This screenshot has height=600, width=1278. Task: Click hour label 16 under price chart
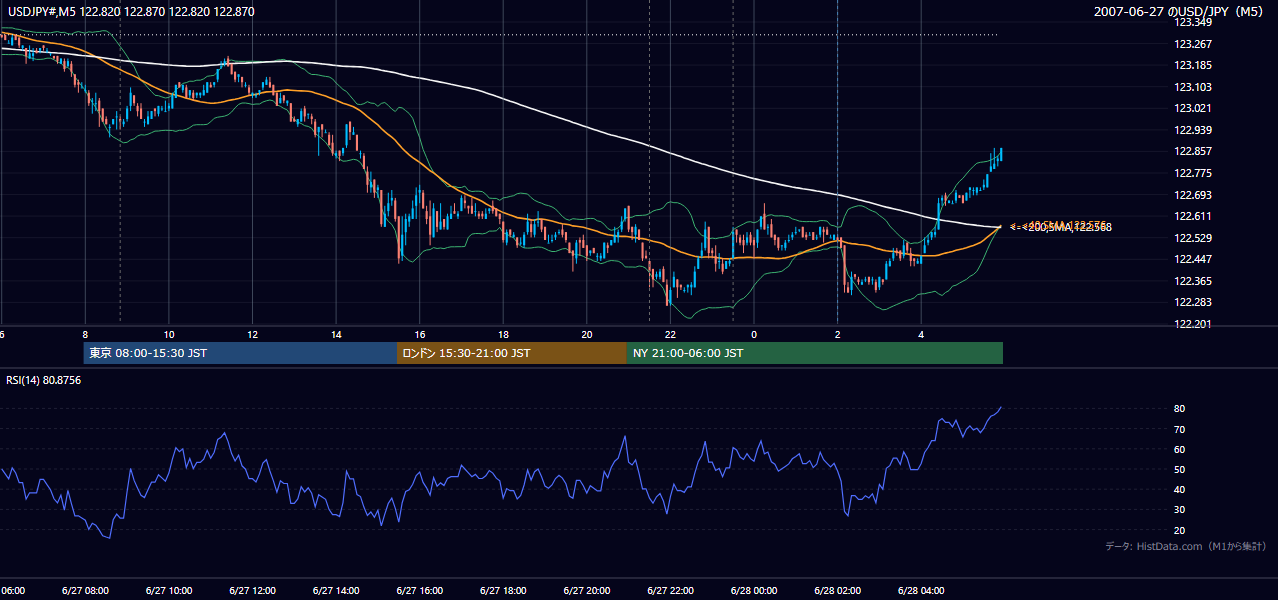420,334
